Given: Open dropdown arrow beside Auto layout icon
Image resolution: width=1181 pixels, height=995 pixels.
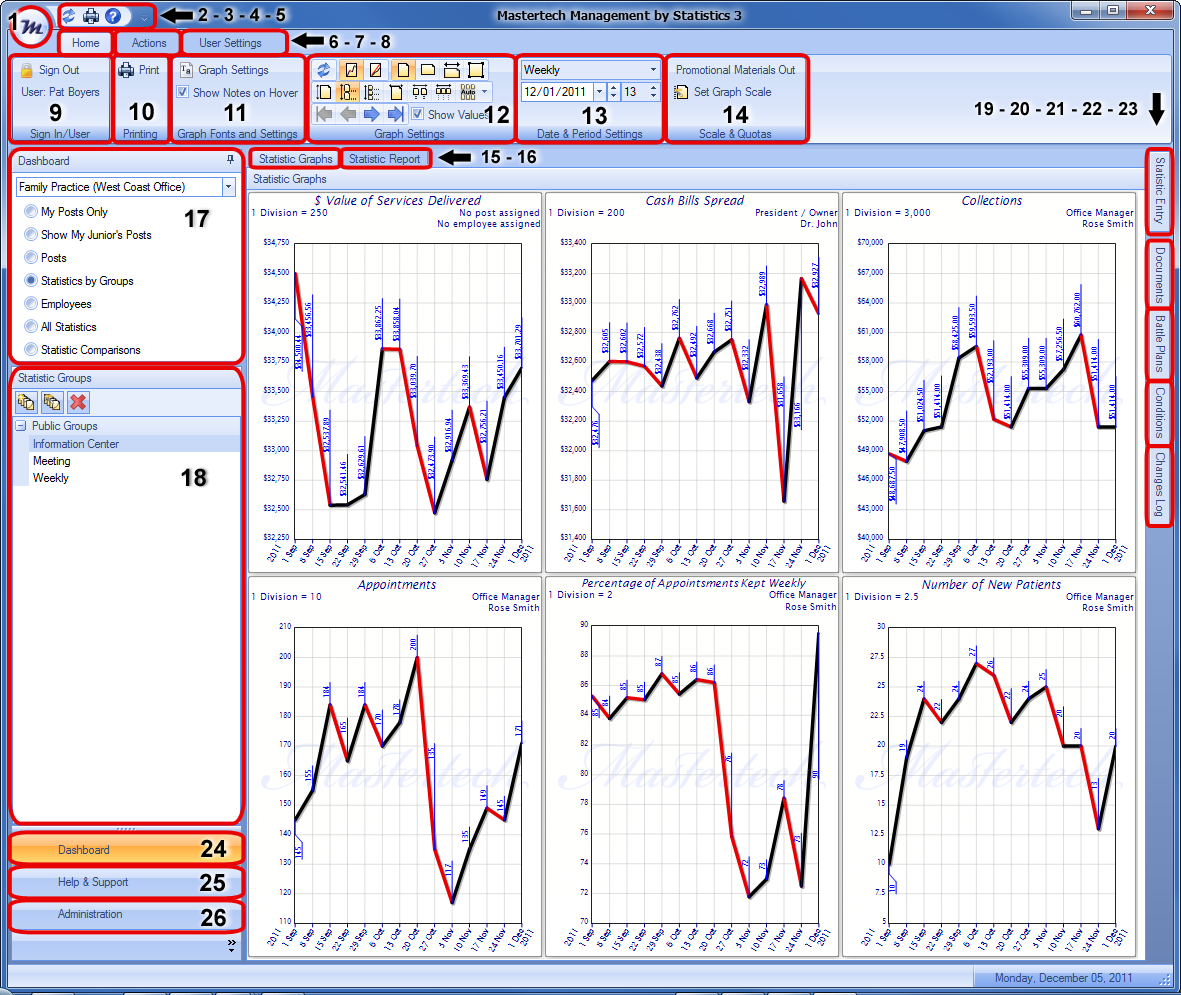Looking at the screenshot, I should (484, 92).
